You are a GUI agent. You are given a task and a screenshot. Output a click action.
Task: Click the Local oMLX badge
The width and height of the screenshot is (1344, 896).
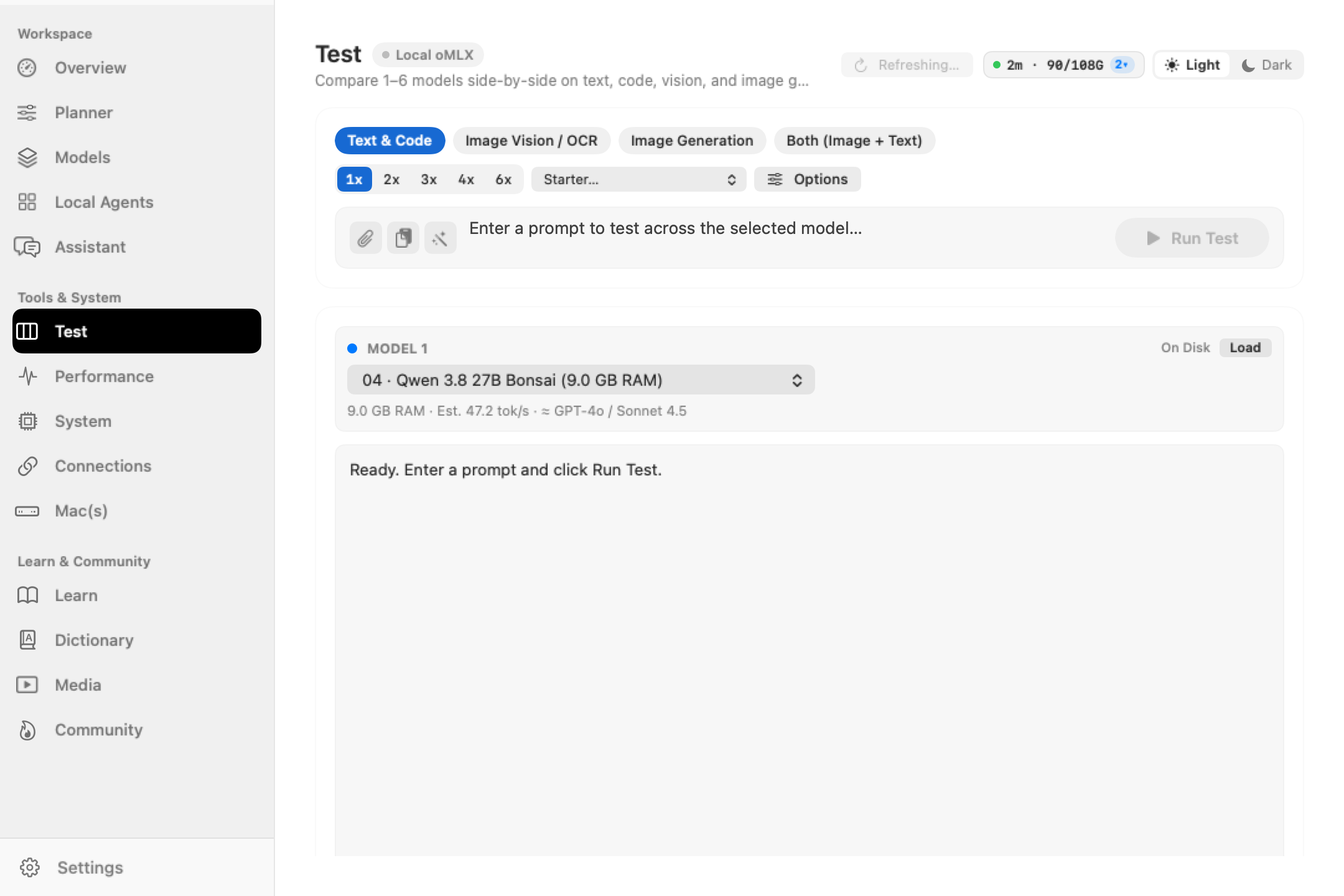pyautogui.click(x=428, y=55)
